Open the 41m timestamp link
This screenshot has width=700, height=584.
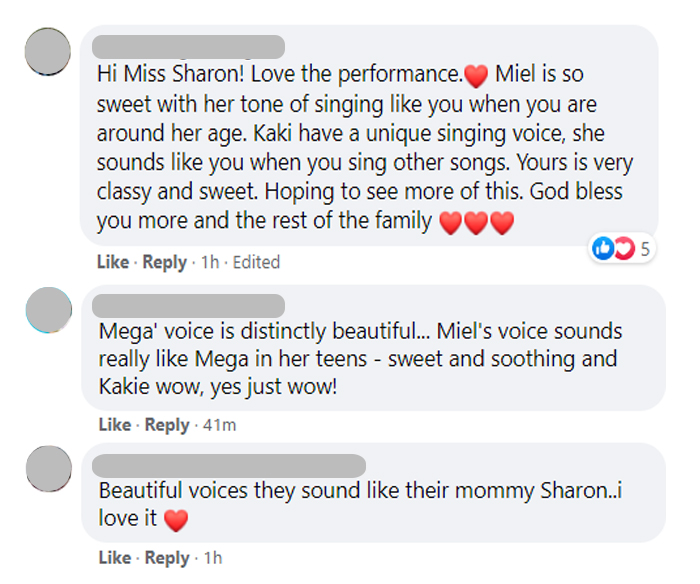pyautogui.click(x=219, y=425)
